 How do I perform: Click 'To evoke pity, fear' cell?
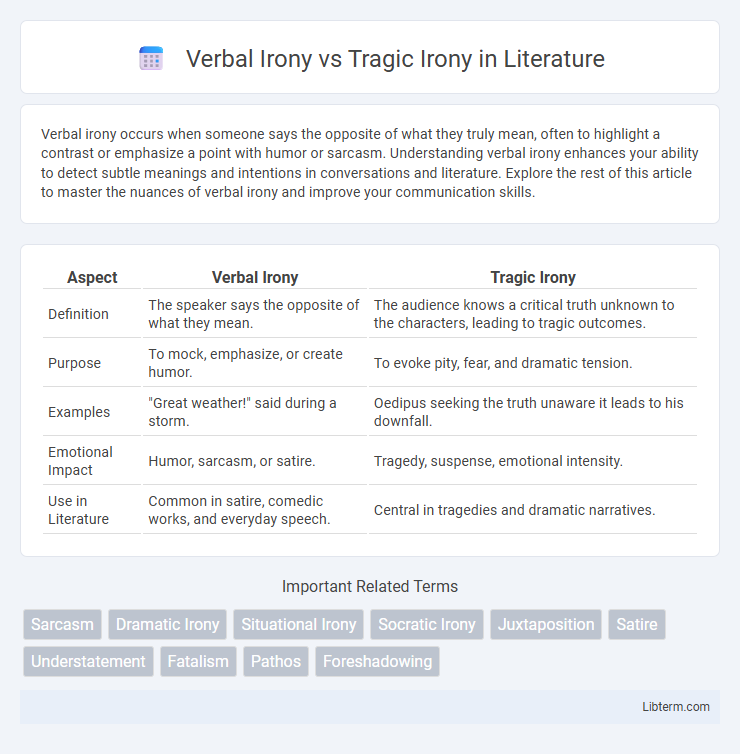(x=533, y=363)
